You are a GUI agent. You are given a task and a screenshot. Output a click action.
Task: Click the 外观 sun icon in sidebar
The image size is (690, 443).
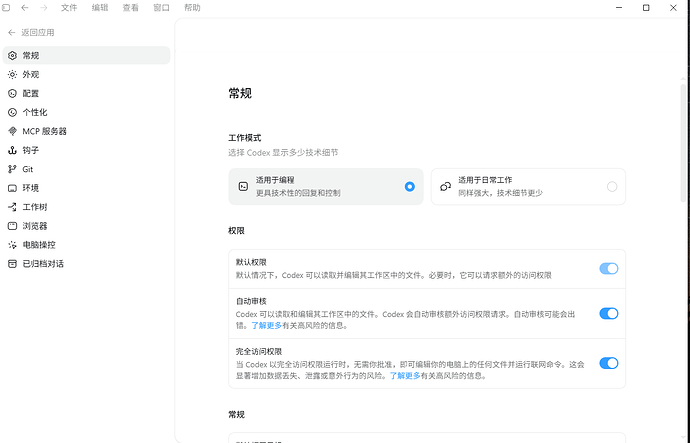pyautogui.click(x=12, y=74)
